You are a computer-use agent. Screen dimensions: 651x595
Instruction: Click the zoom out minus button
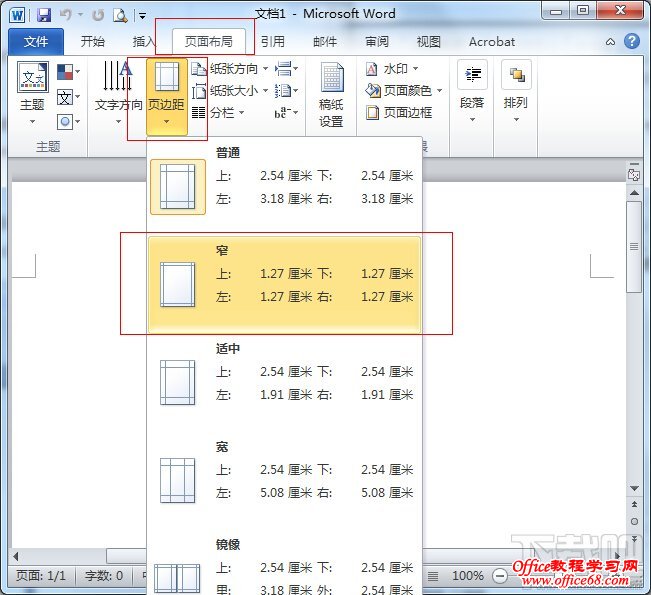(500, 576)
